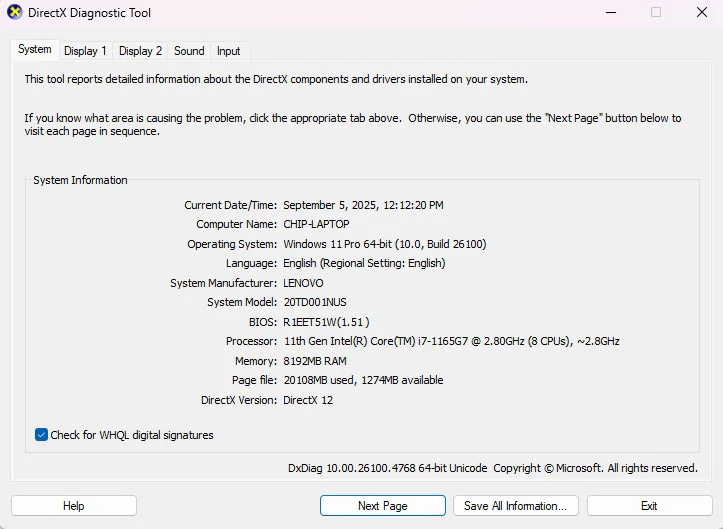Click the manufacturer value LENOVO
The image size is (723, 529).
coord(303,283)
